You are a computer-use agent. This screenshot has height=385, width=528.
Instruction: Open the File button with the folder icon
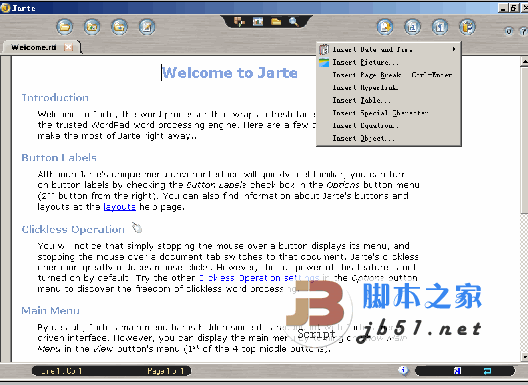[65, 27]
